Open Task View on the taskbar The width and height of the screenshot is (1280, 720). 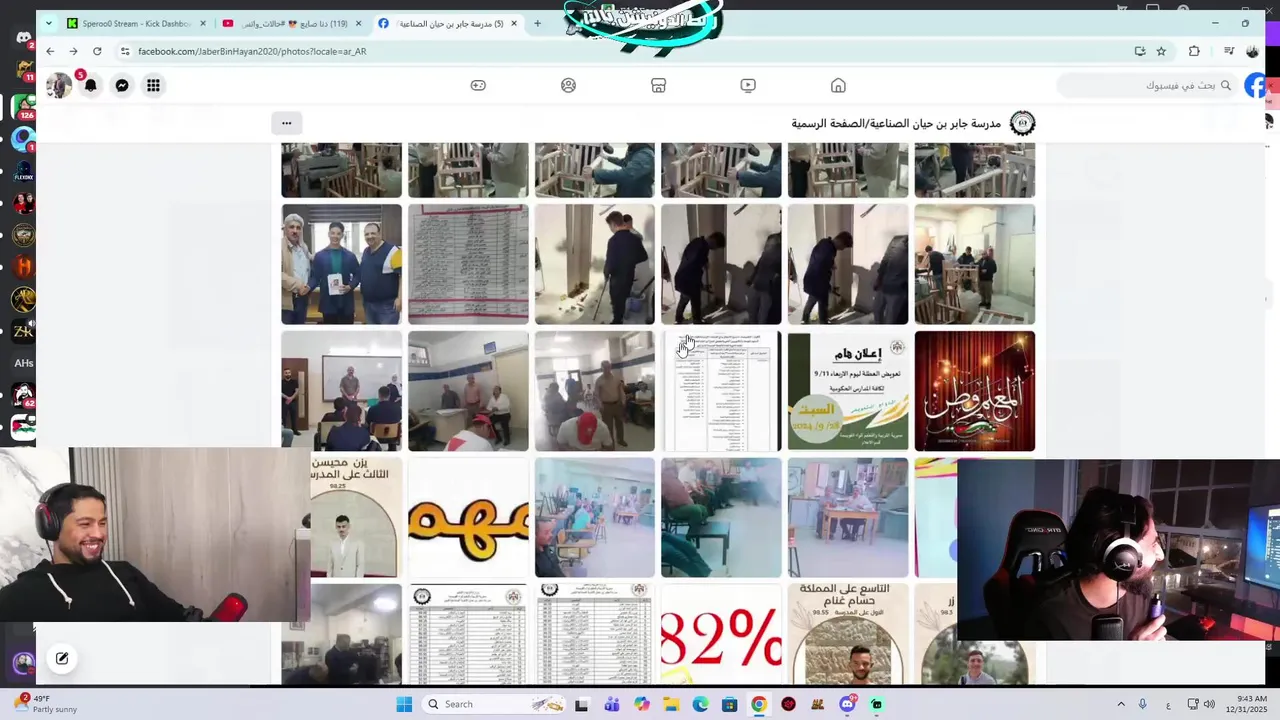point(582,704)
